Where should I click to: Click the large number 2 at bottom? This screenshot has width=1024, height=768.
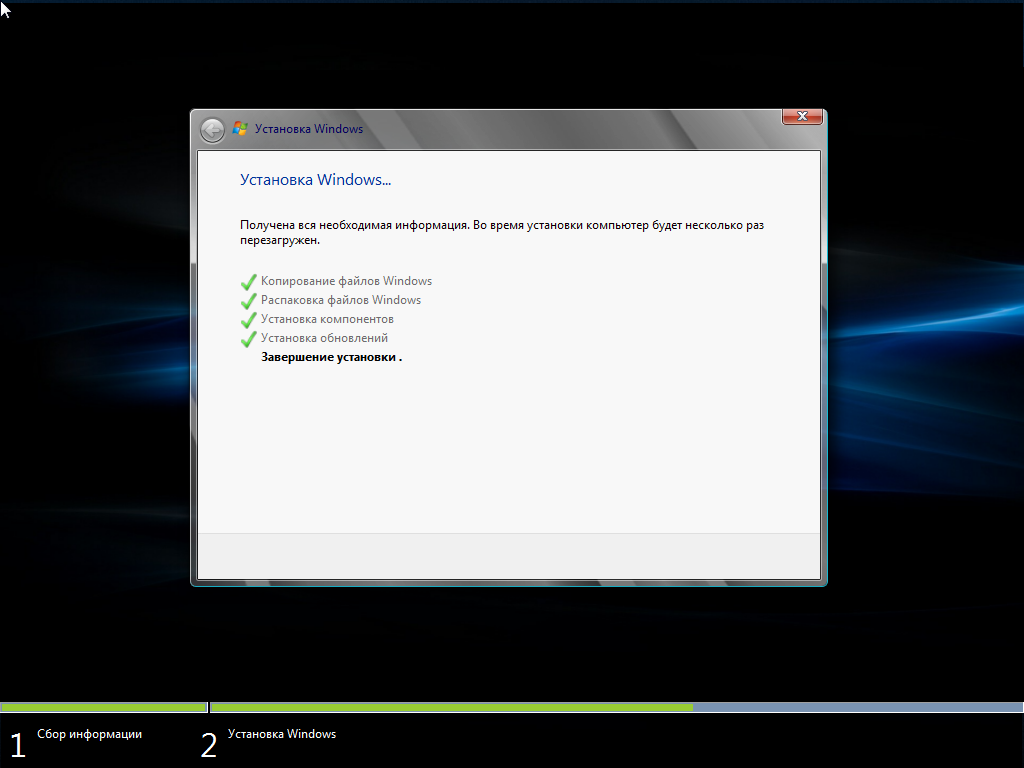tap(208, 745)
